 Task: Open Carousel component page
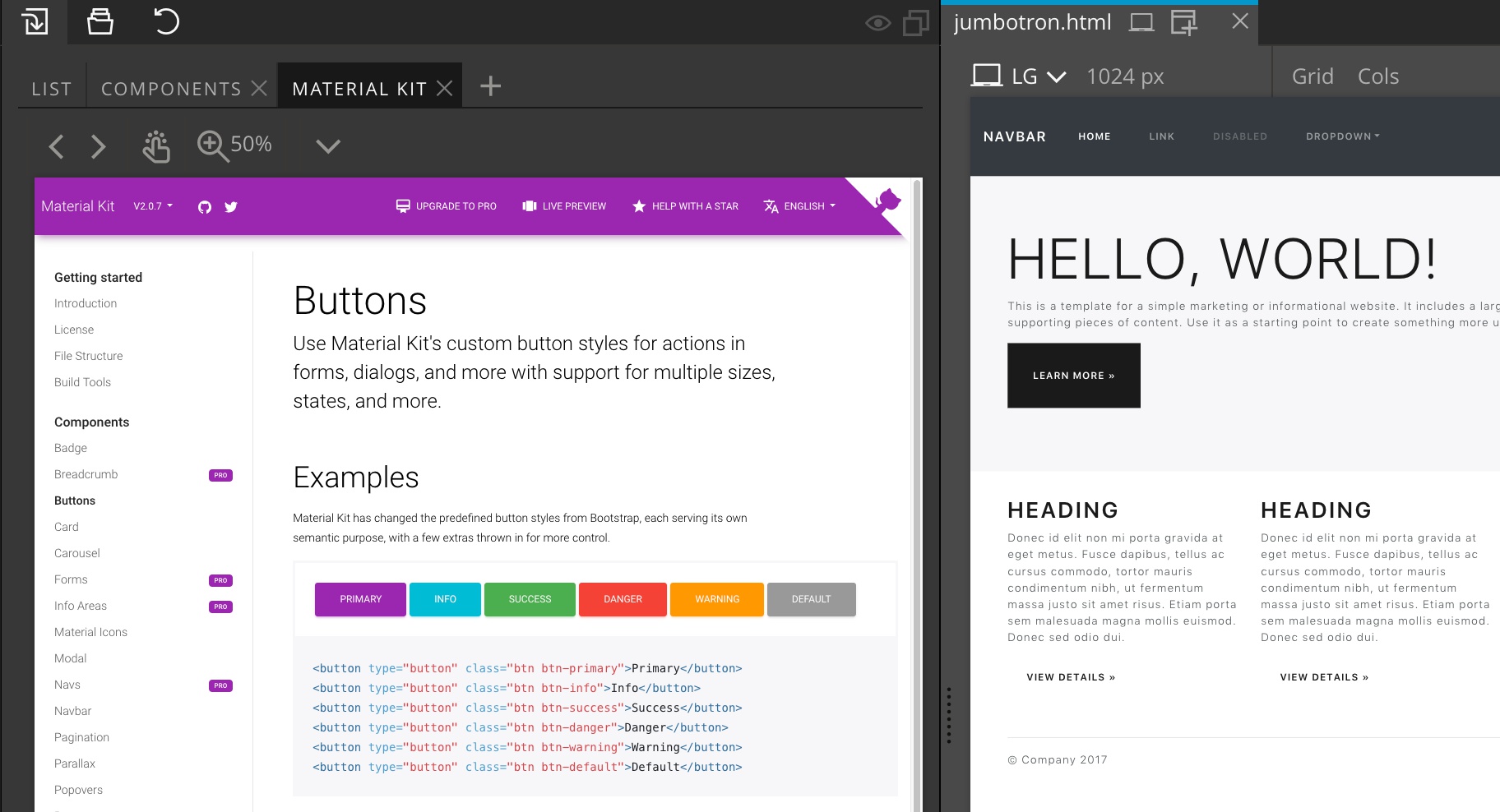(x=77, y=553)
